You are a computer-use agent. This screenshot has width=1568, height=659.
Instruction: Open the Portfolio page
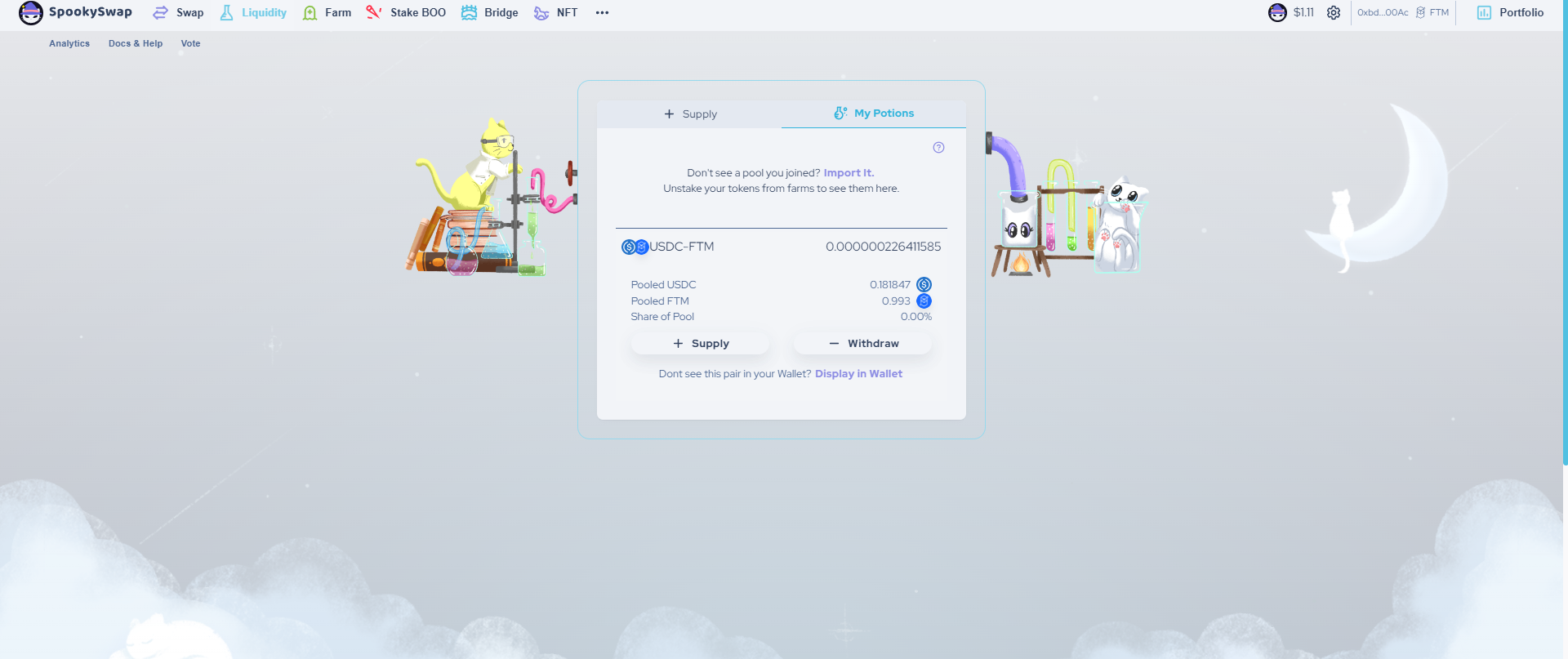[x=1511, y=12]
